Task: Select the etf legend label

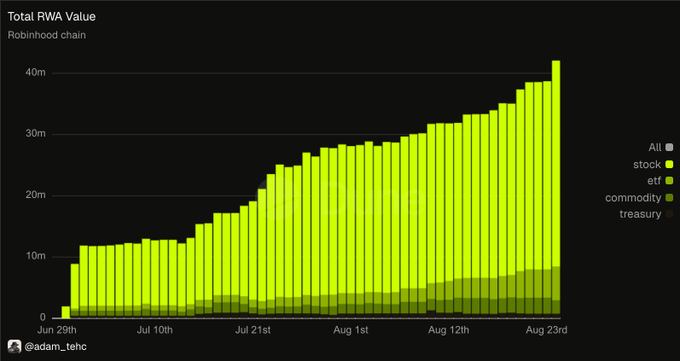Action: [654, 181]
